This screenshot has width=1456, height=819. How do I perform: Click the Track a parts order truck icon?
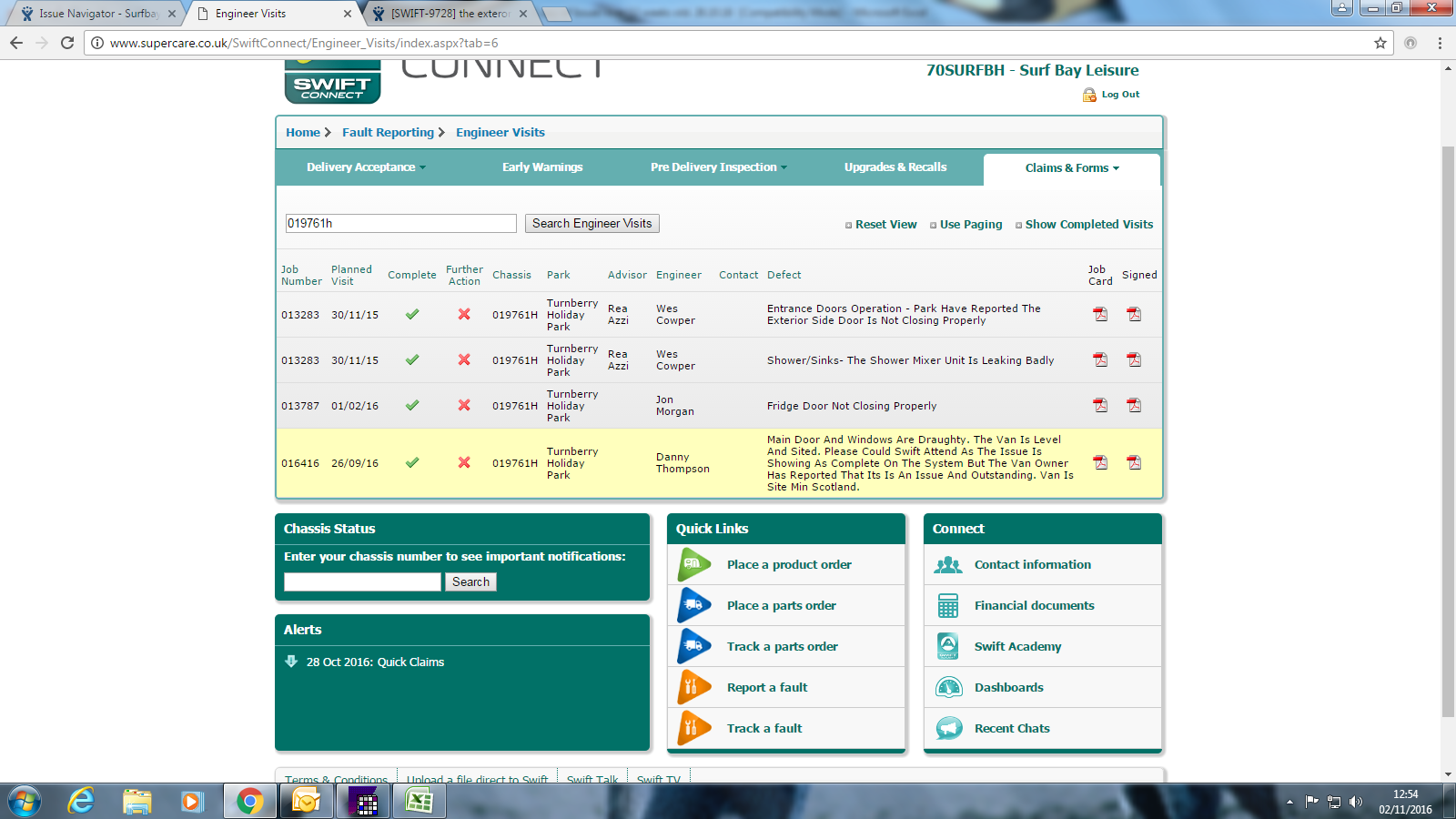tap(694, 647)
